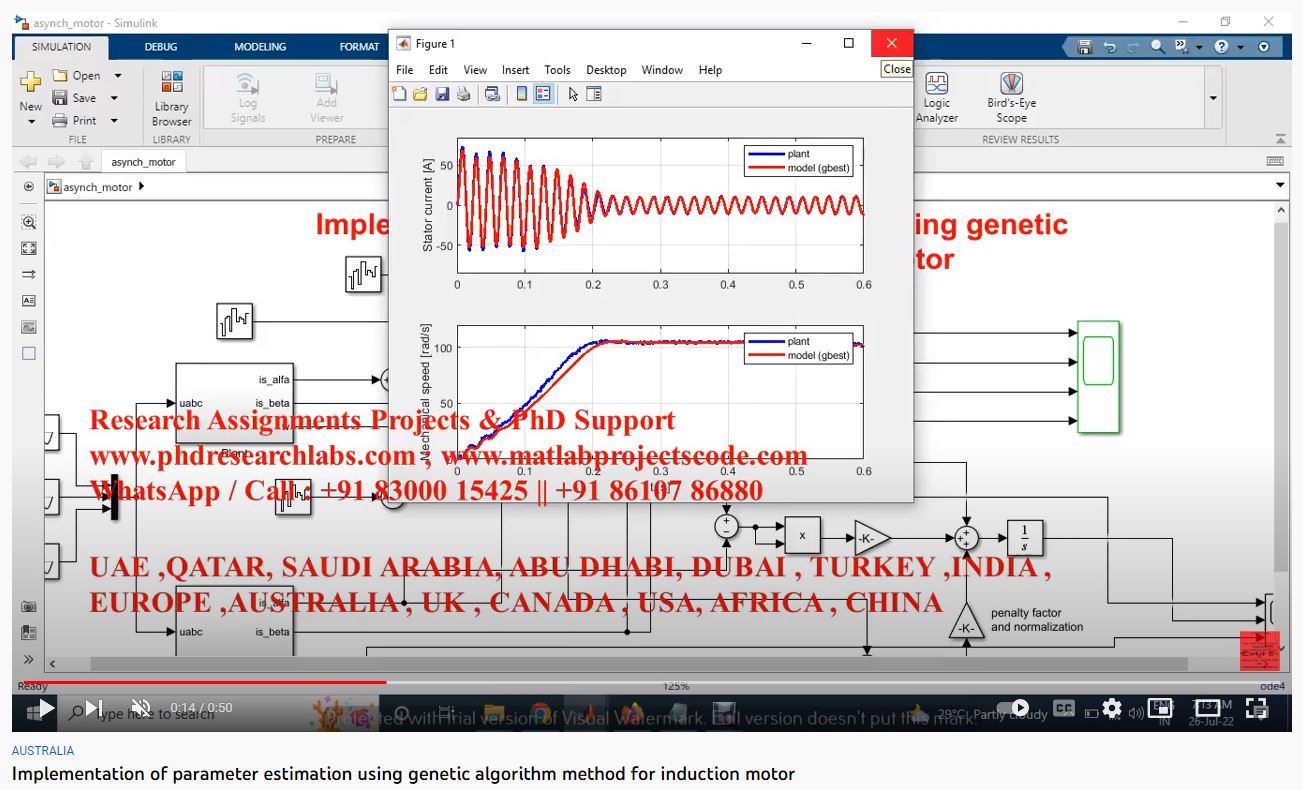Click the Integrator 1/s block
Screen dimensions: 1303x790
(1025, 537)
